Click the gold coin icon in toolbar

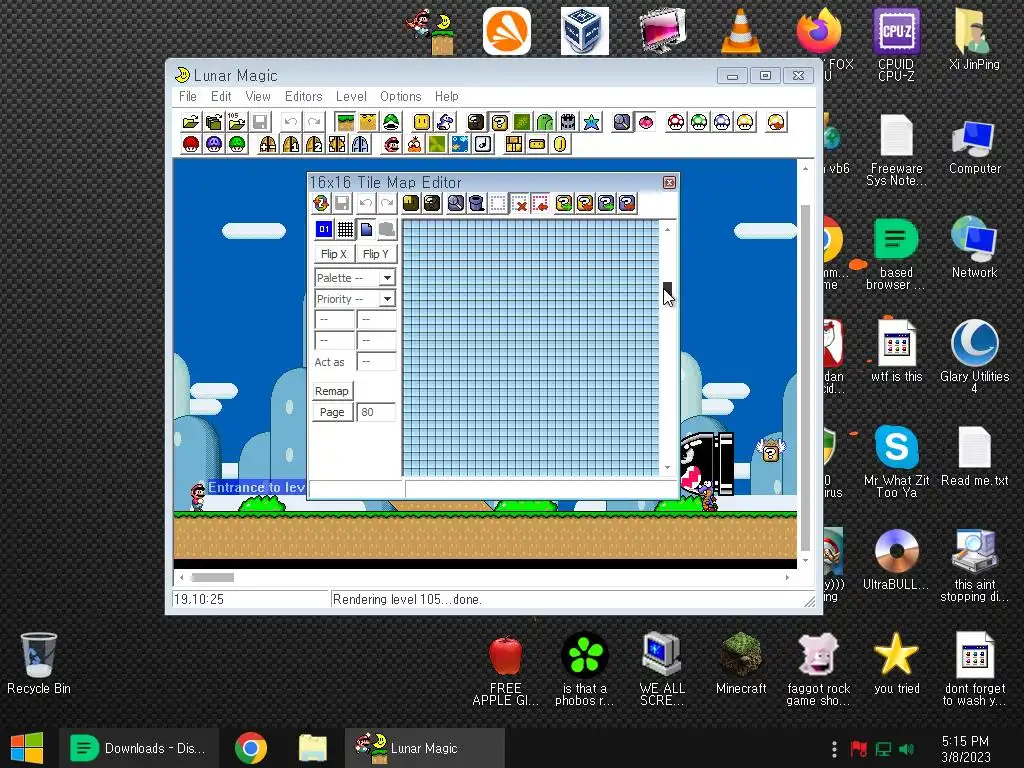point(560,144)
